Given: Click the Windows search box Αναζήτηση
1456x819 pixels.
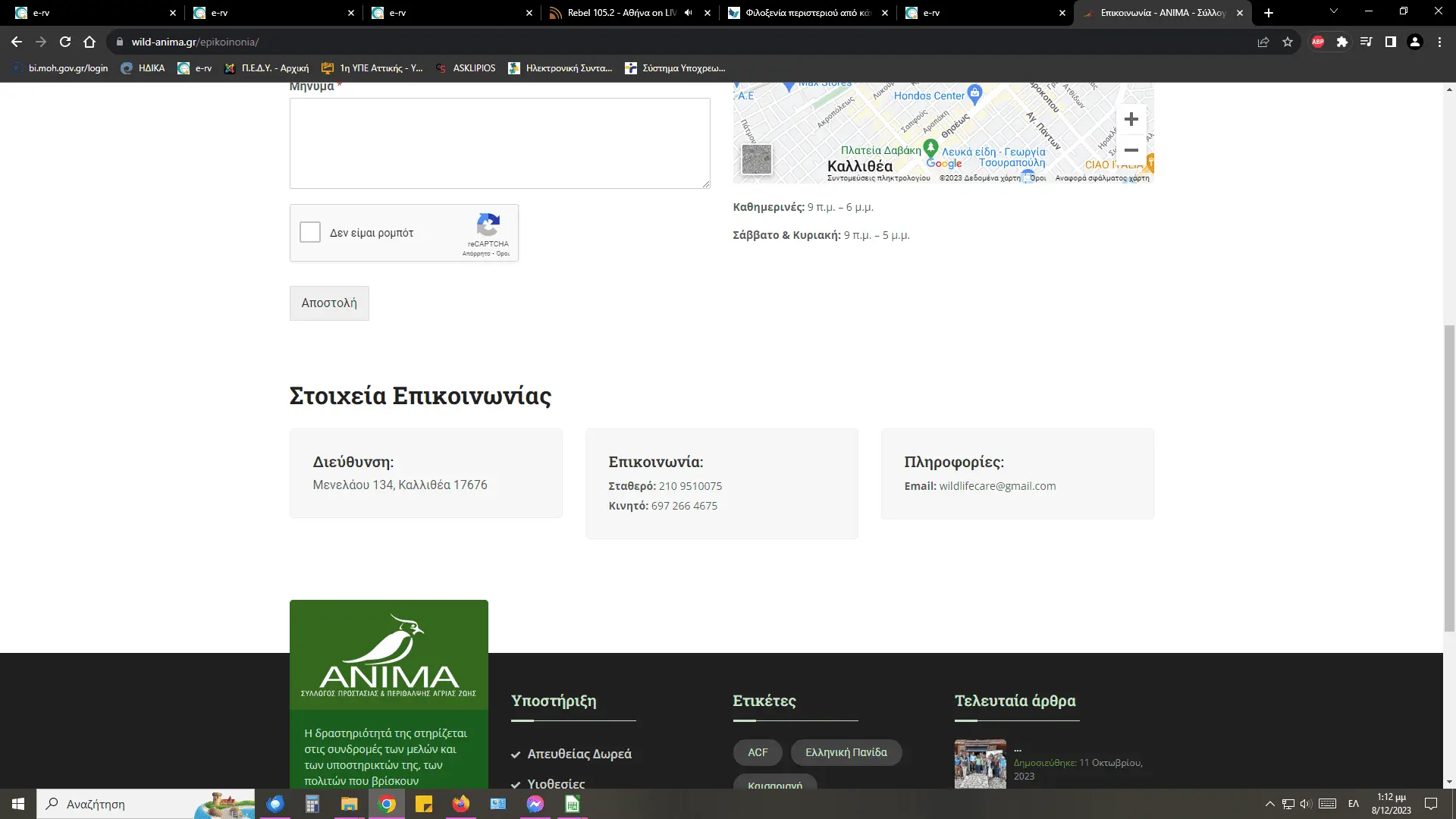Looking at the screenshot, I should [x=146, y=804].
